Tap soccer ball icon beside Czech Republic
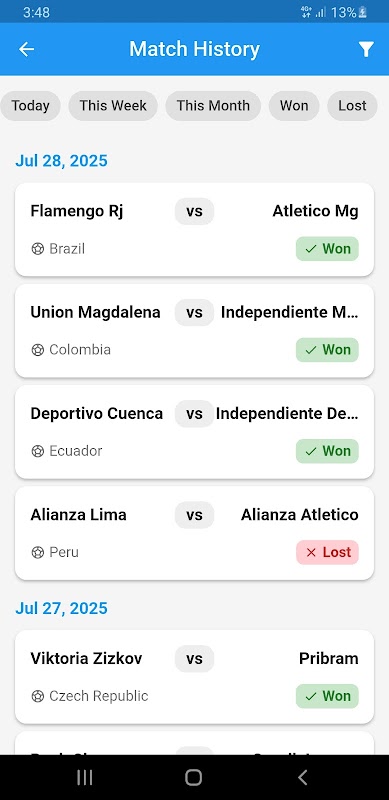389x800 pixels. pos(38,696)
